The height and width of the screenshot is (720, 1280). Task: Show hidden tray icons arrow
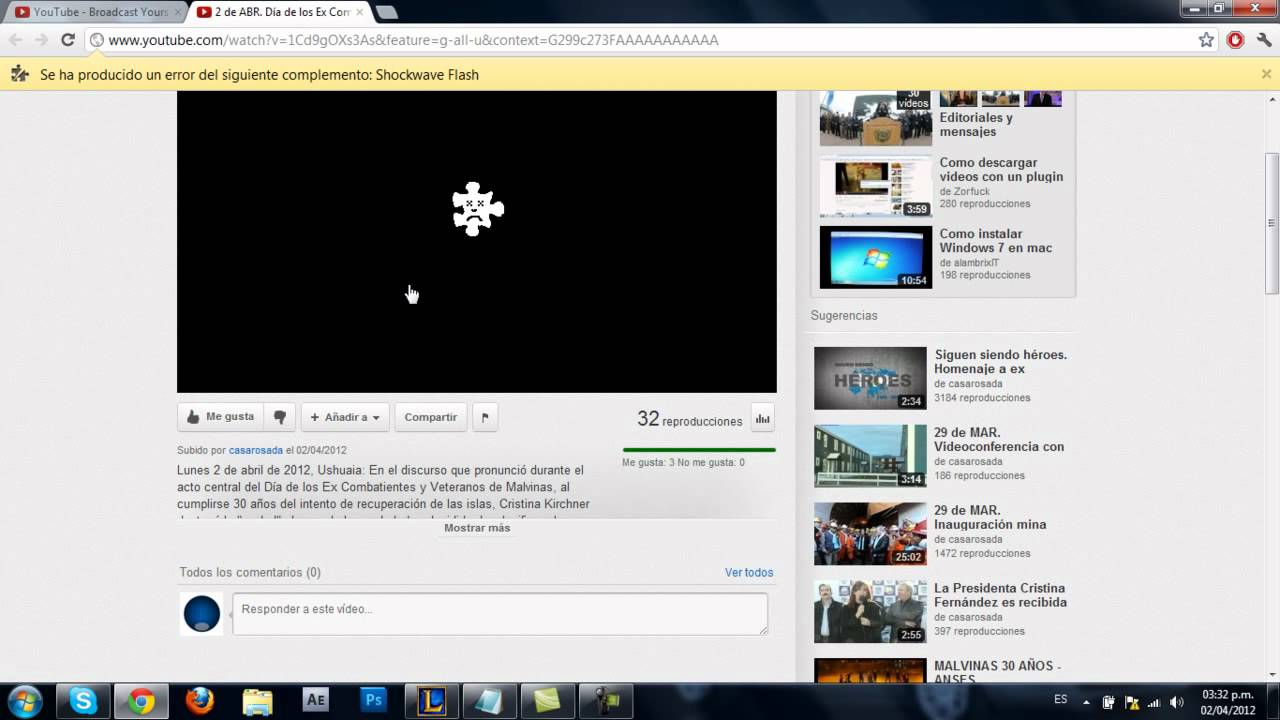1087,702
